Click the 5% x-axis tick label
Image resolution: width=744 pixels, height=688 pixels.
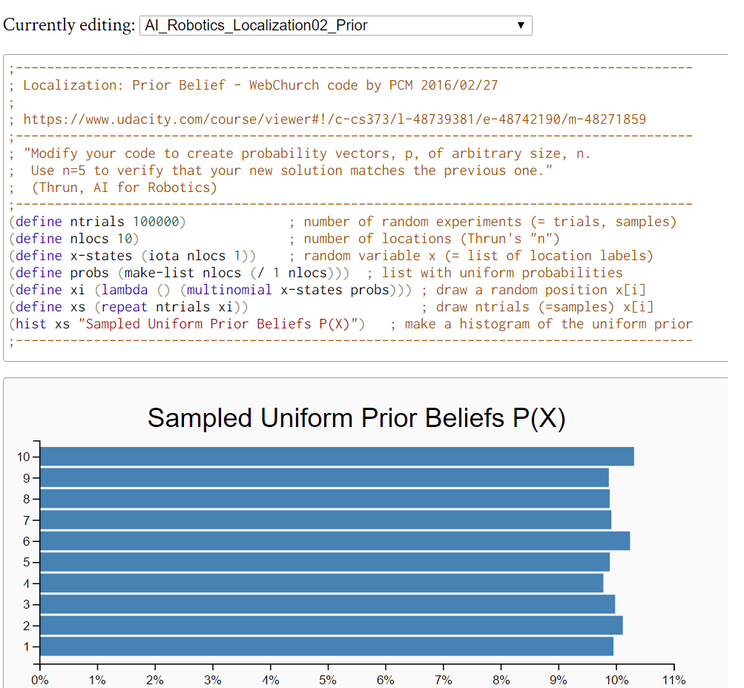[x=328, y=679]
